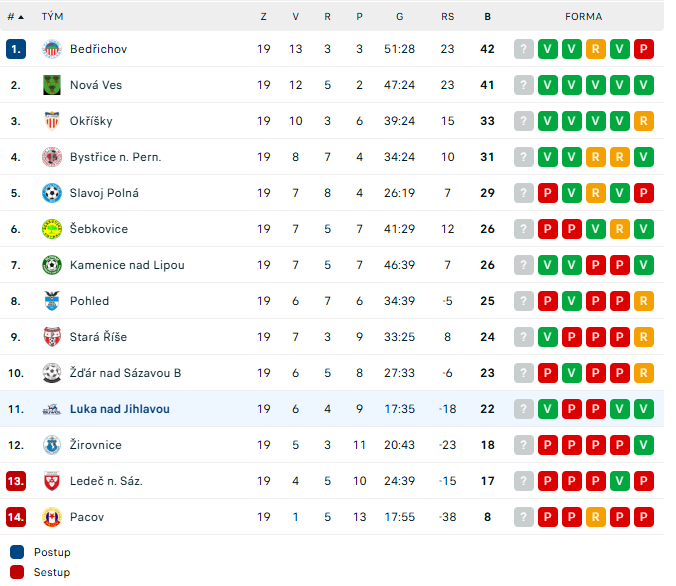Click Bedřichov's unknown next-match question mark badge
Image resolution: width=676 pixels, height=586 pixels.
(x=524, y=49)
